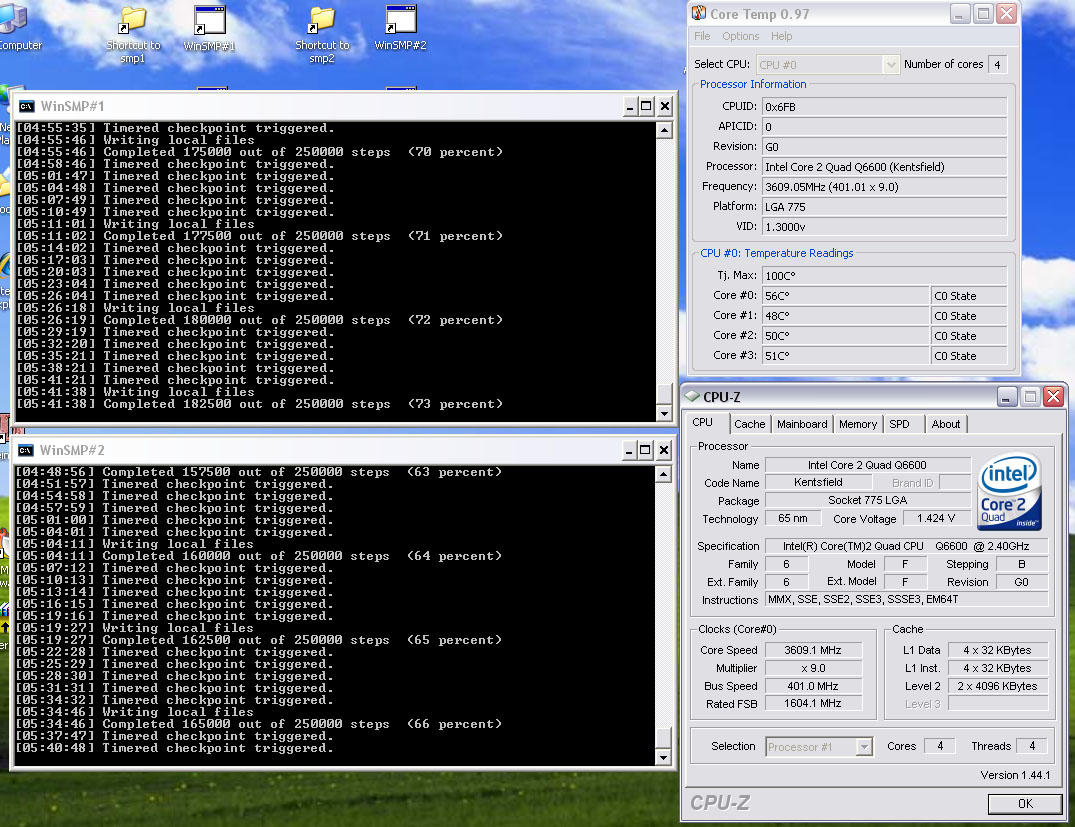The height and width of the screenshot is (827, 1075).
Task: Minimize the WinSMP#2 console window
Action: [x=629, y=450]
